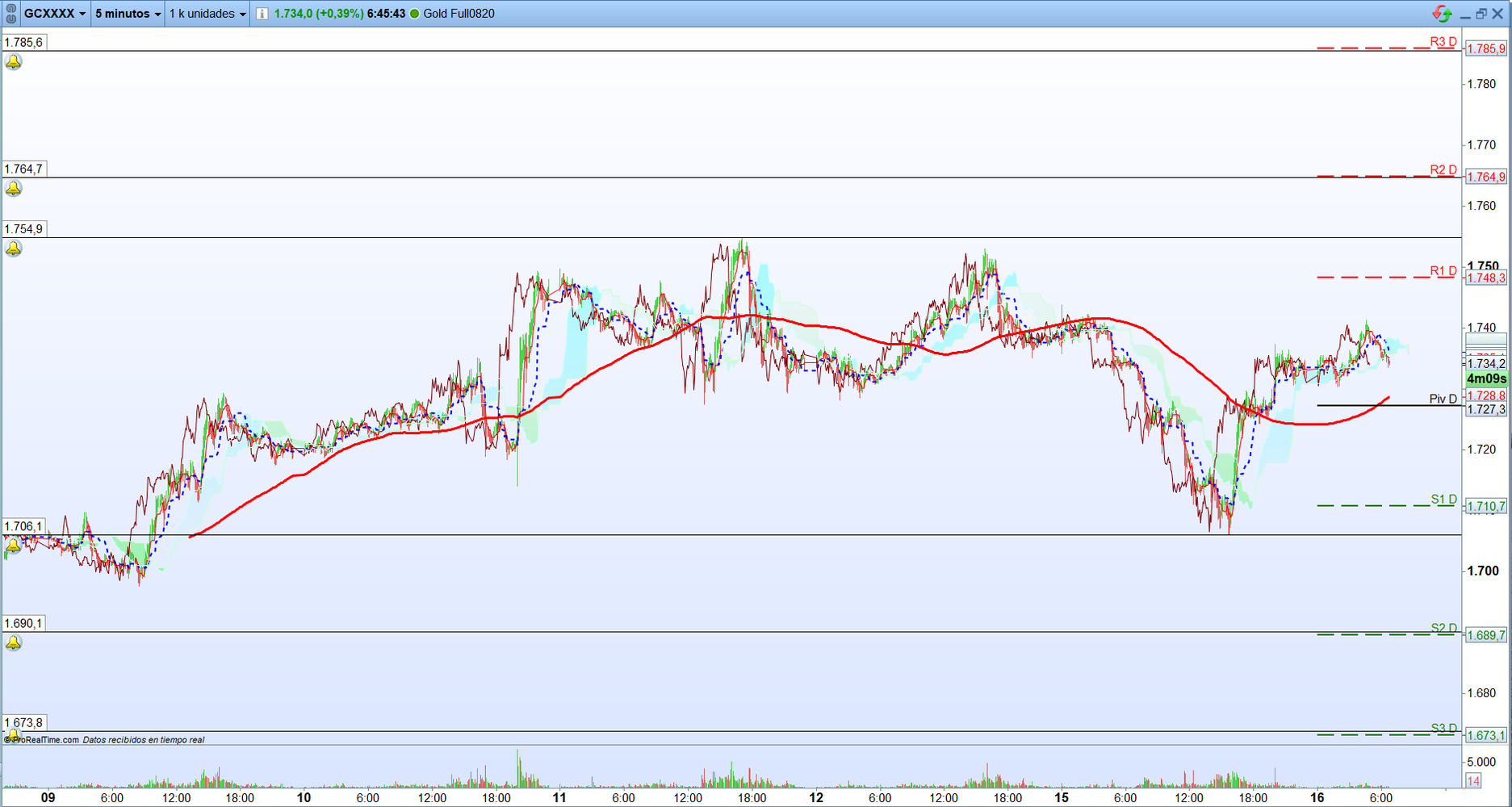Click the Datos recibidos en tiempo real text
This screenshot has height=807, width=1512.
(144, 739)
